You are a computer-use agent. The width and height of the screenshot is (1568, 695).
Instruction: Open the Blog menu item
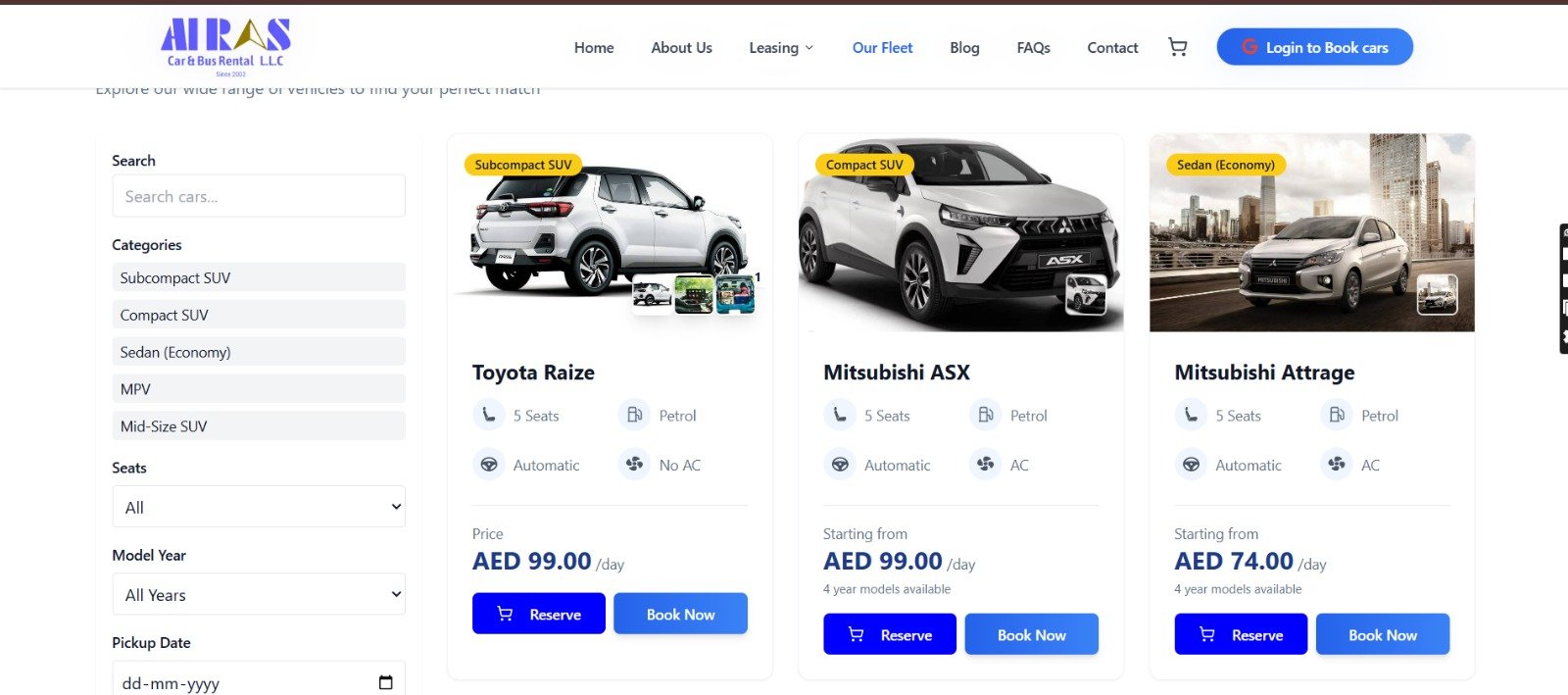[x=964, y=47]
